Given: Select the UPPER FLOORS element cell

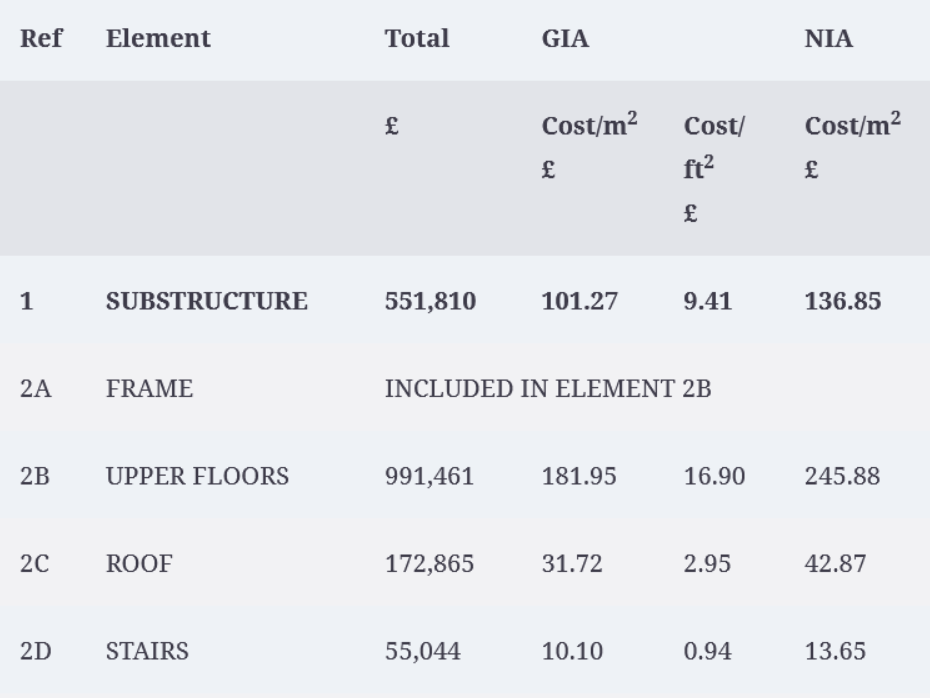Looking at the screenshot, I should click(198, 476).
